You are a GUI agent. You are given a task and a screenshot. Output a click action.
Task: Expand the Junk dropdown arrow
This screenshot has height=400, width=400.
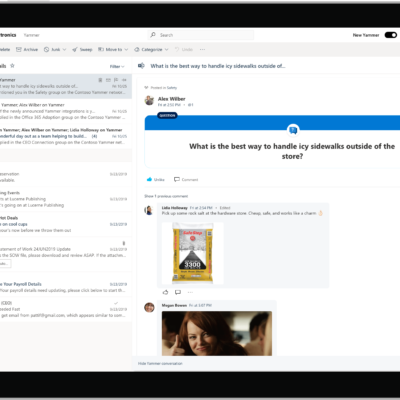point(64,50)
